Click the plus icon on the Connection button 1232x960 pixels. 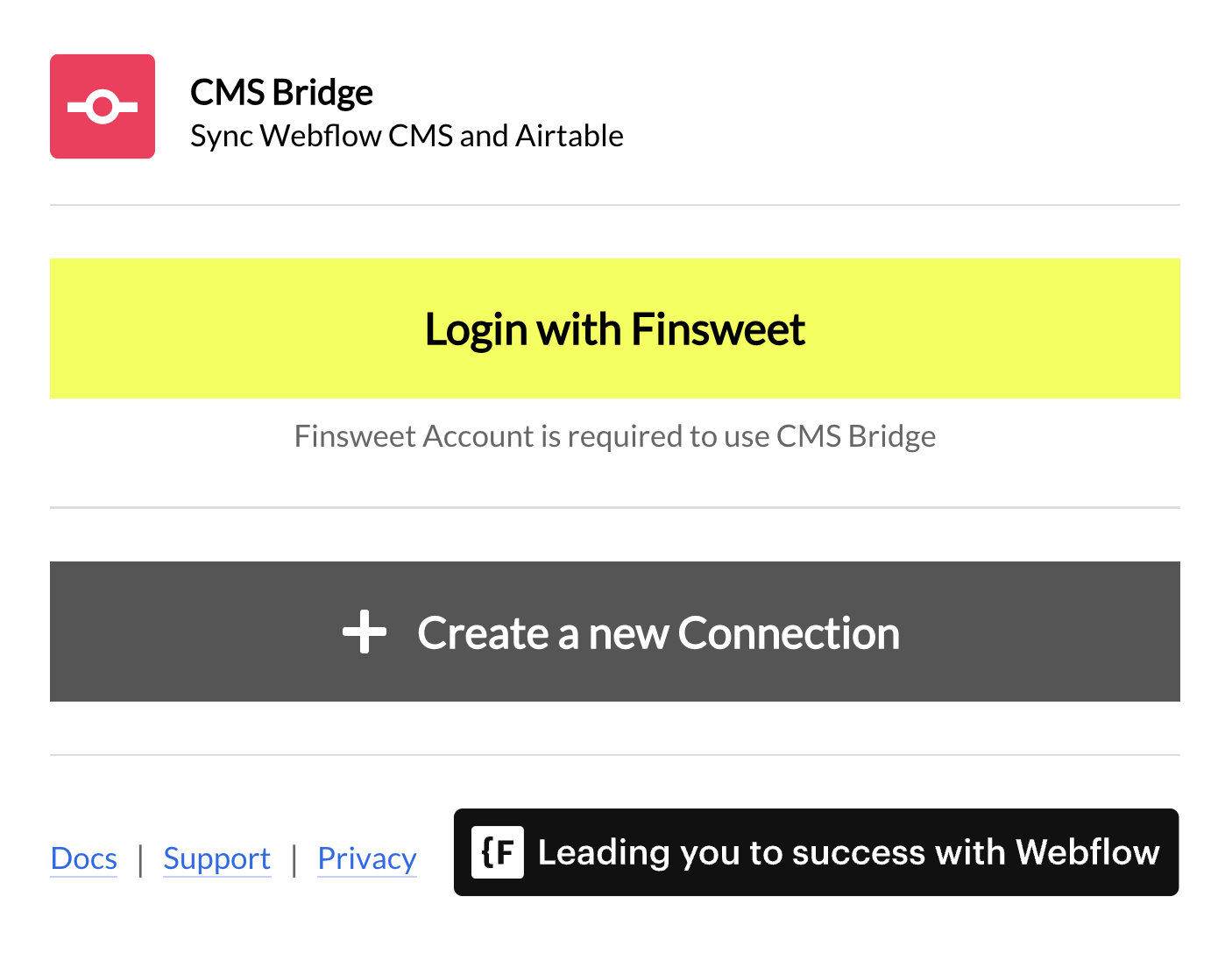[x=365, y=632]
